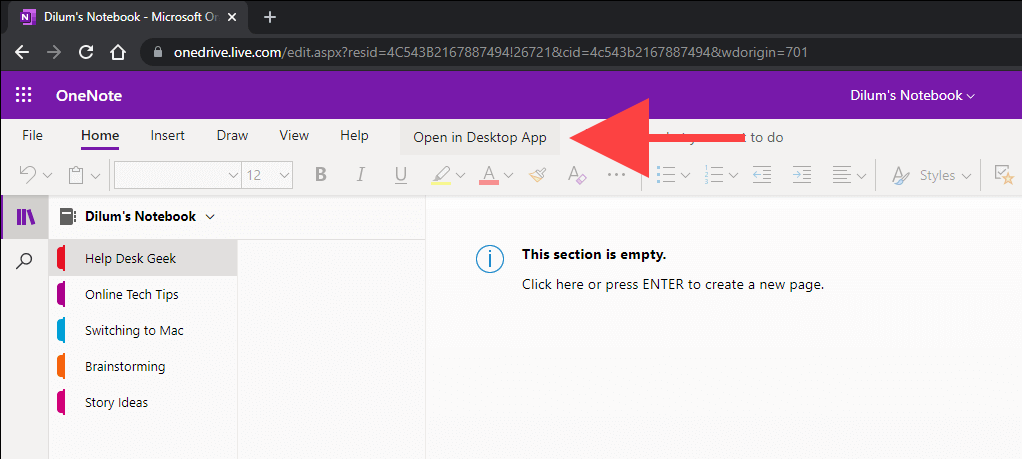Image resolution: width=1022 pixels, height=459 pixels.
Task: Switch to the Insert tab
Action: pyautogui.click(x=168, y=136)
